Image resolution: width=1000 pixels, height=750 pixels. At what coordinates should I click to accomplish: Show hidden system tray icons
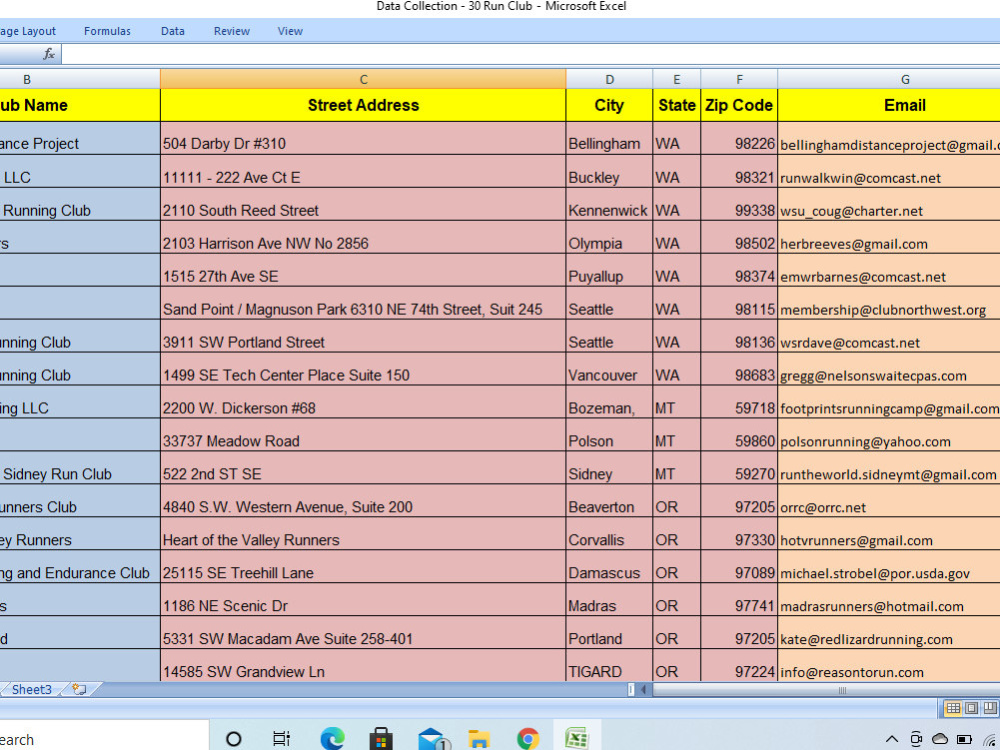[892, 740]
